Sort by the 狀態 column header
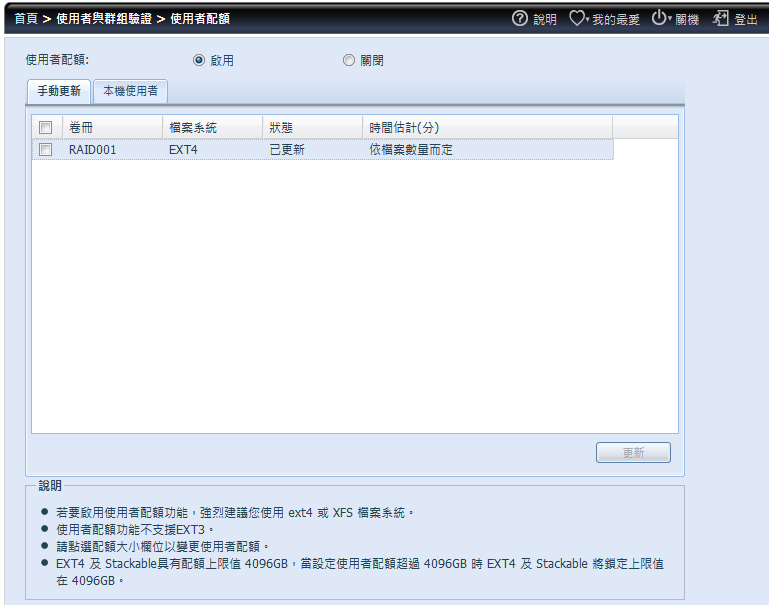Screen dimensions: 769x605 312,127
